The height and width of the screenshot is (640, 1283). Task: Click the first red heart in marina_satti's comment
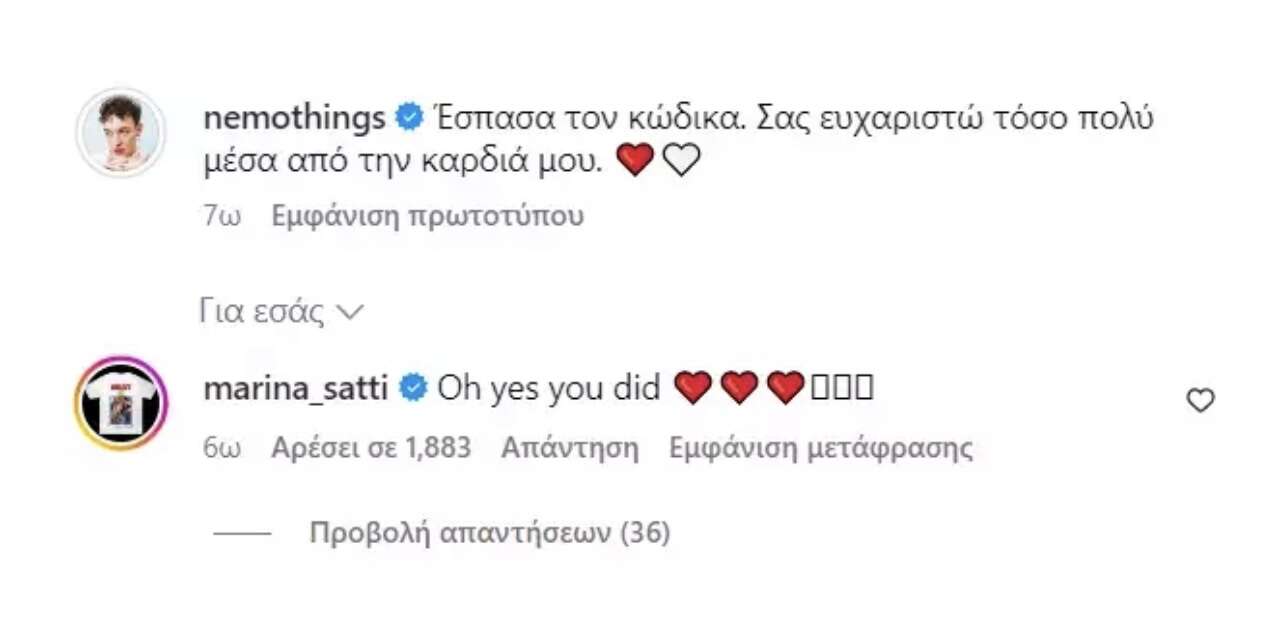coord(692,388)
